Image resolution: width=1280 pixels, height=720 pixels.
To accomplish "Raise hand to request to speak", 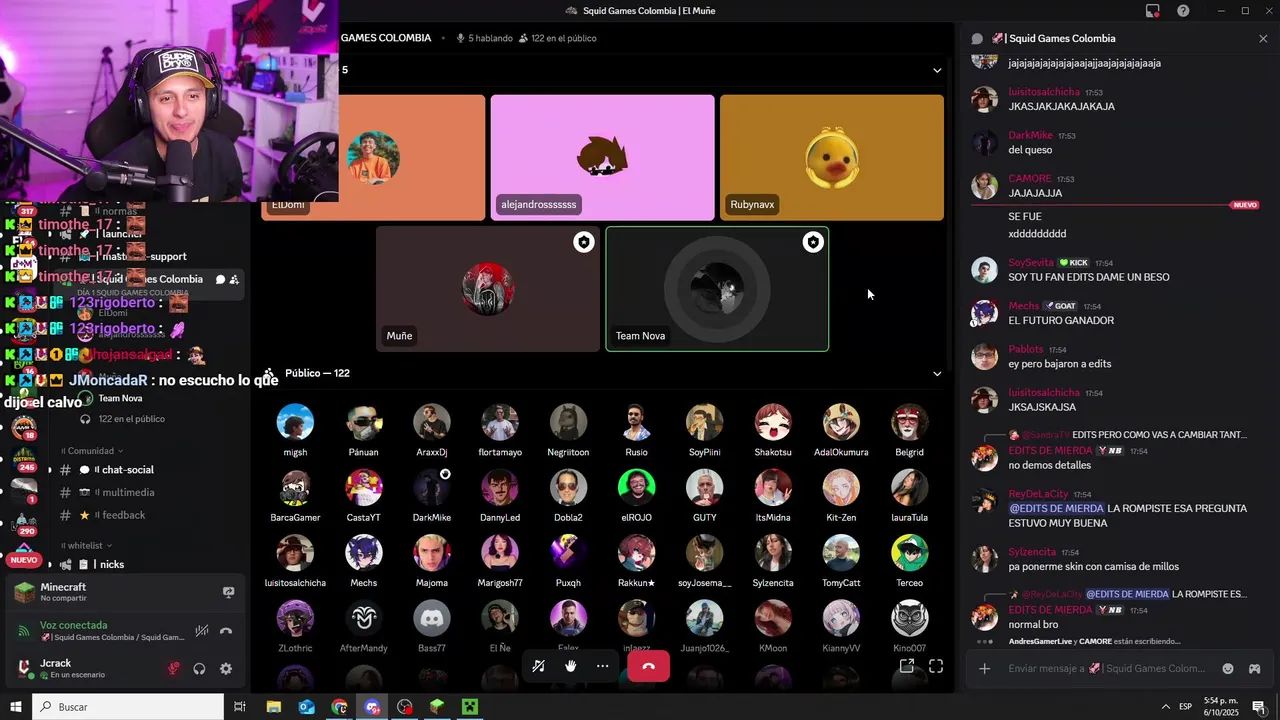I will [x=570, y=666].
